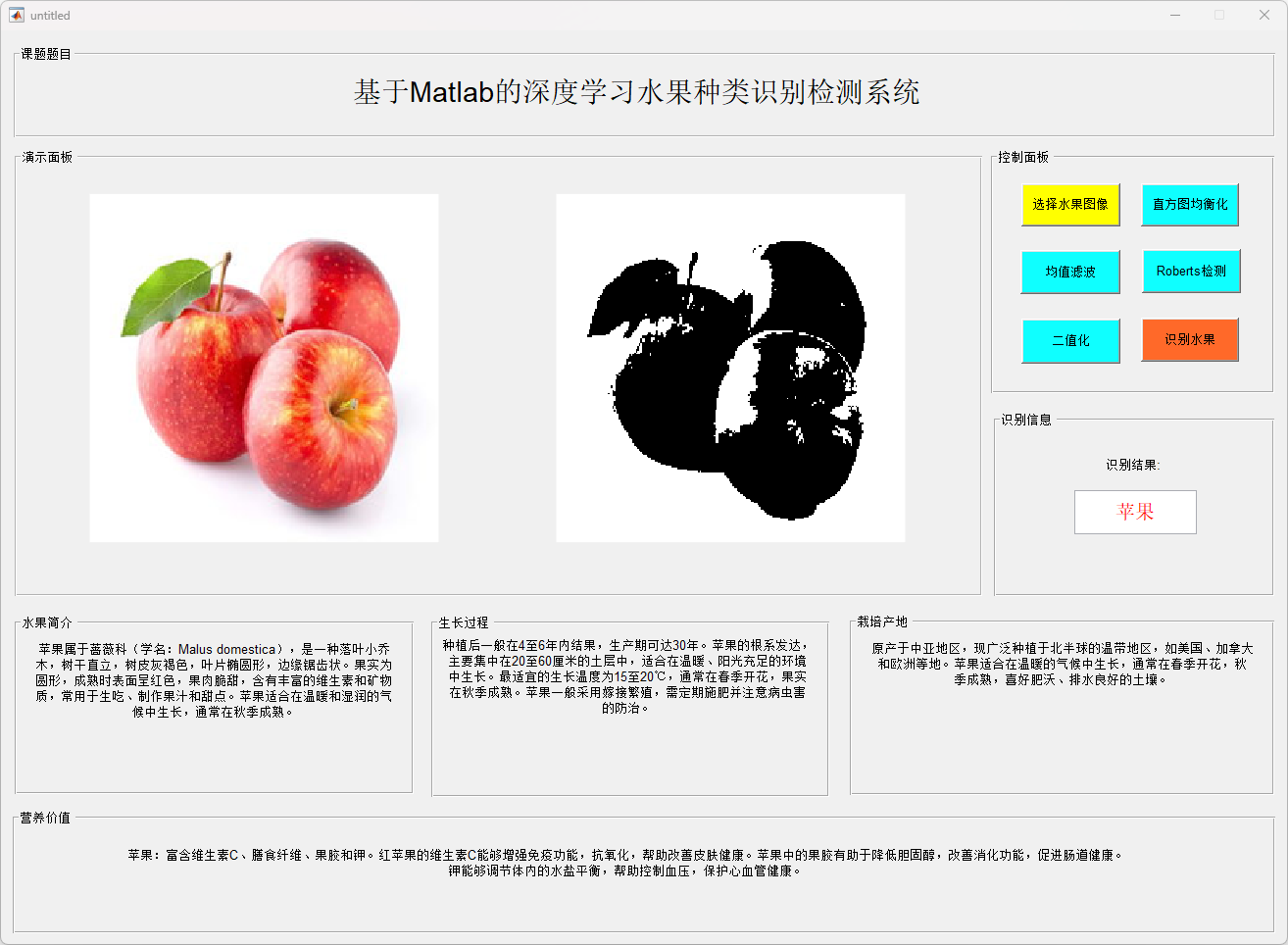Close the untitled window

[1264, 15]
